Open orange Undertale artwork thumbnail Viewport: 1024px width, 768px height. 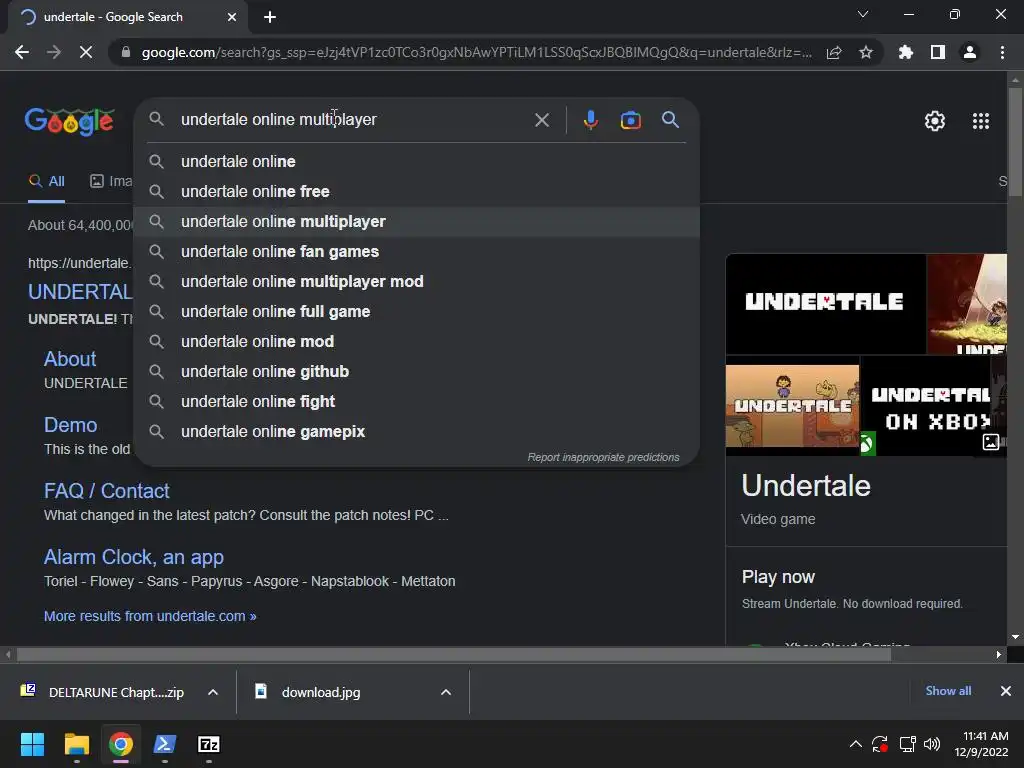[792, 406]
